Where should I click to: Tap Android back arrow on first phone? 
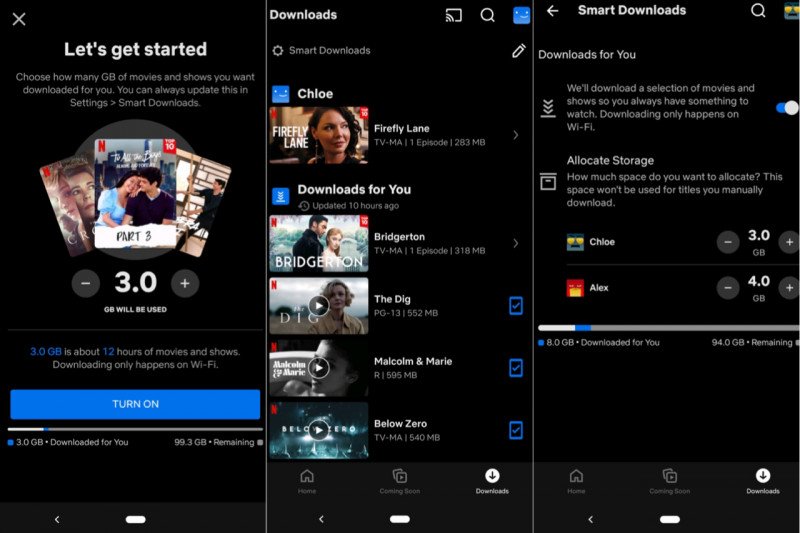click(x=57, y=519)
